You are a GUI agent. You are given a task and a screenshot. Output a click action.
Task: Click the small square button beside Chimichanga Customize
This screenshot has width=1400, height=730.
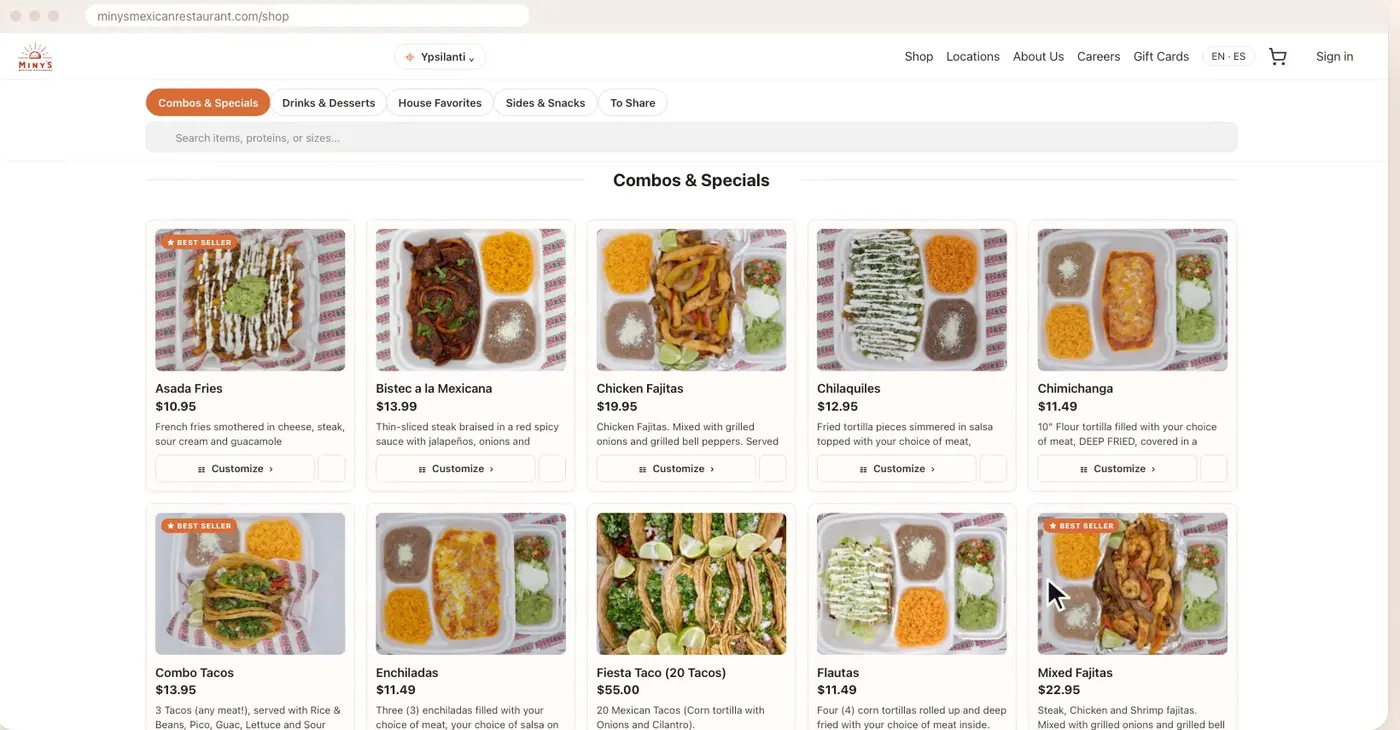tap(1214, 469)
